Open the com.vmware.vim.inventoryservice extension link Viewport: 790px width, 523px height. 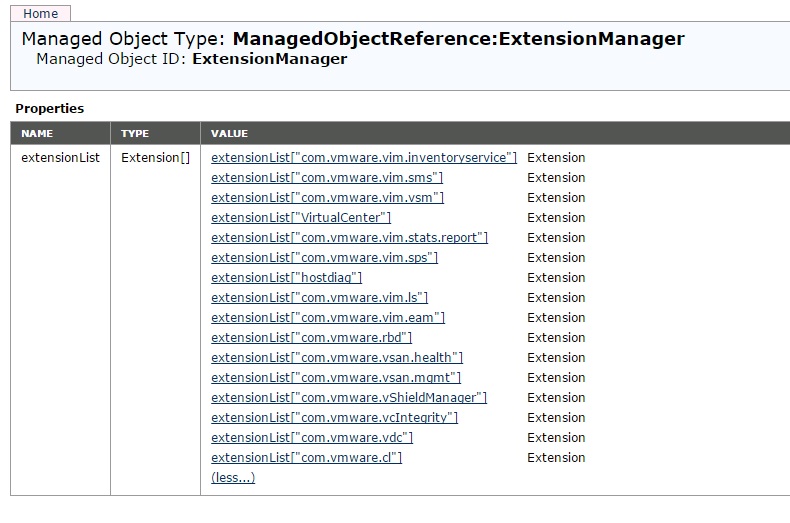point(364,158)
